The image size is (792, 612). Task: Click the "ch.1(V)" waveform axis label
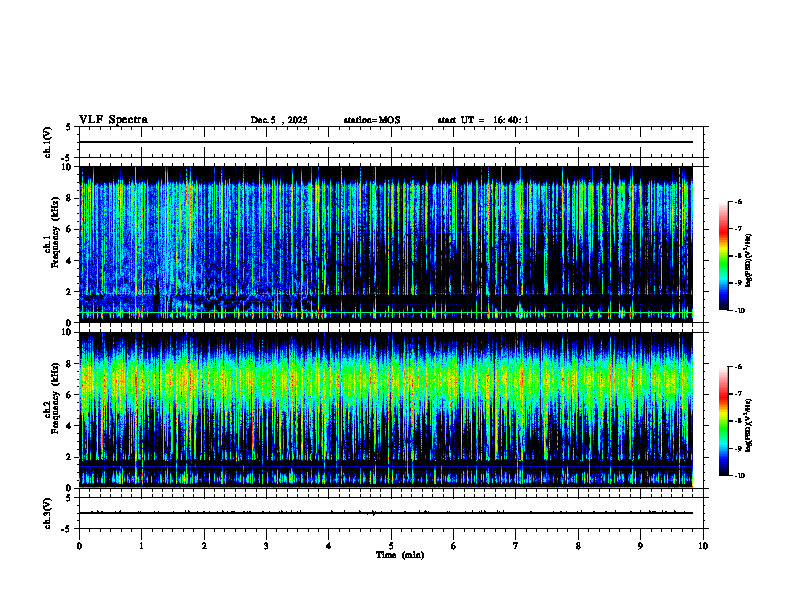click(48, 142)
